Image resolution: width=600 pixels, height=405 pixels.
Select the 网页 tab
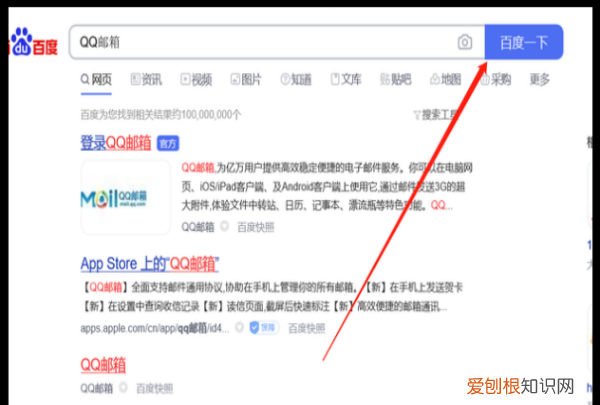coord(96,80)
